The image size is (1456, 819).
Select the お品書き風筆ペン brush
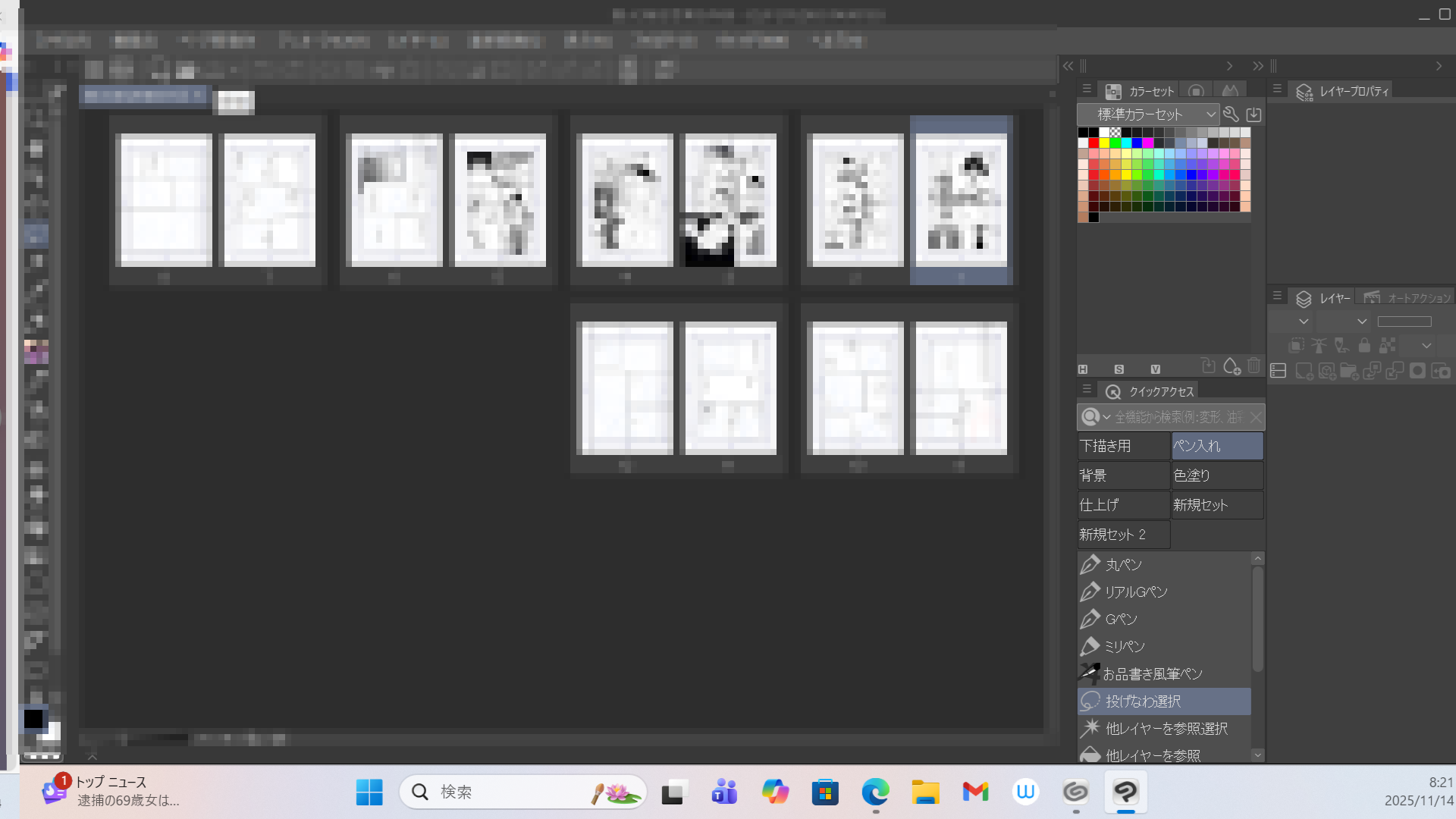1152,674
